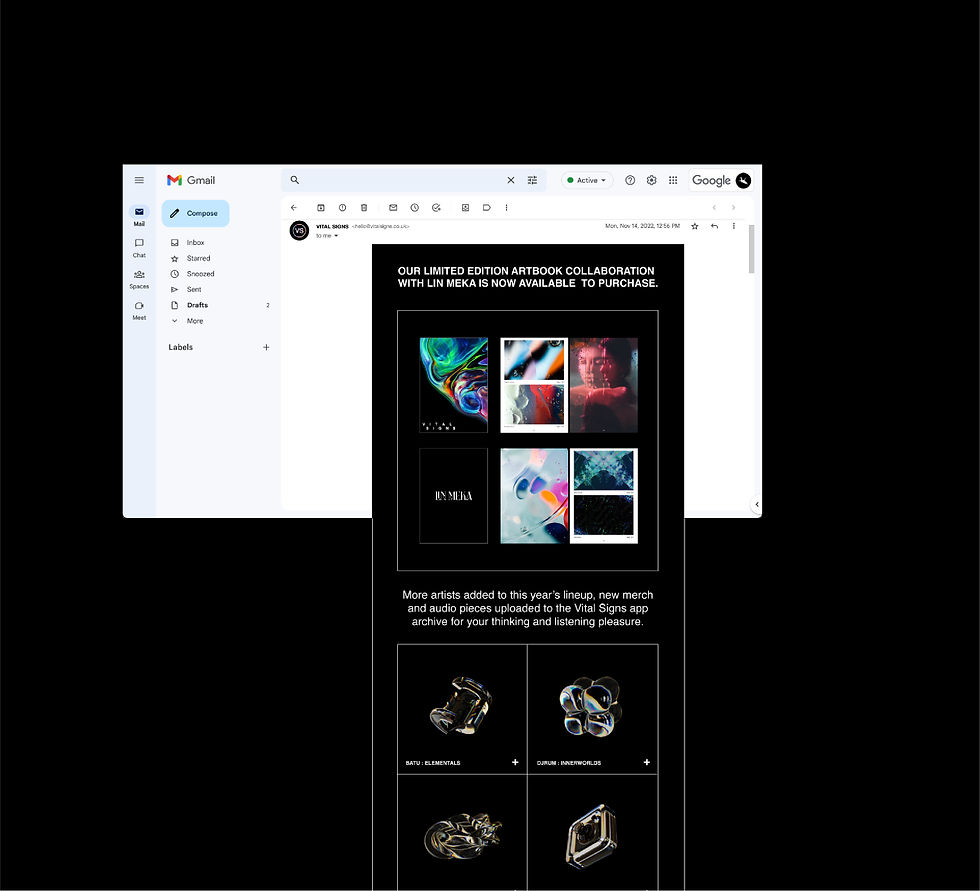Star the Vital Signs email
Image resolution: width=980 pixels, height=891 pixels.
click(x=694, y=226)
